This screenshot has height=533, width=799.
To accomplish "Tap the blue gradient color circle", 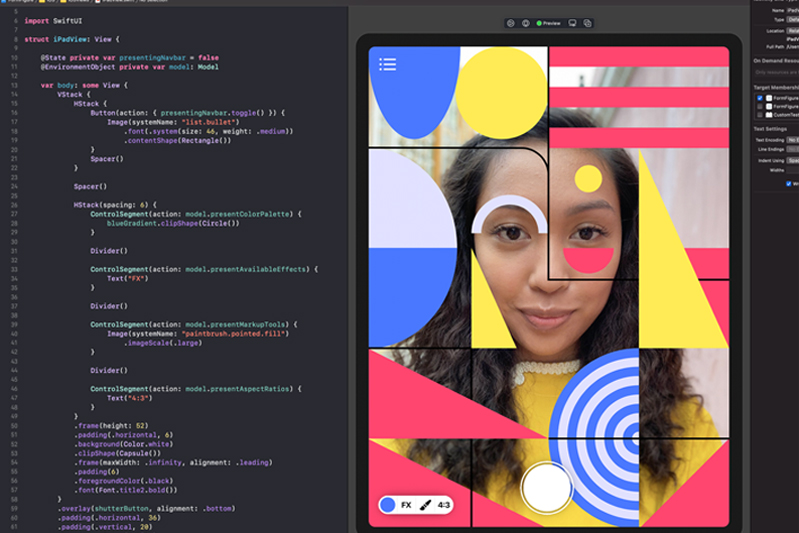I will pos(388,505).
